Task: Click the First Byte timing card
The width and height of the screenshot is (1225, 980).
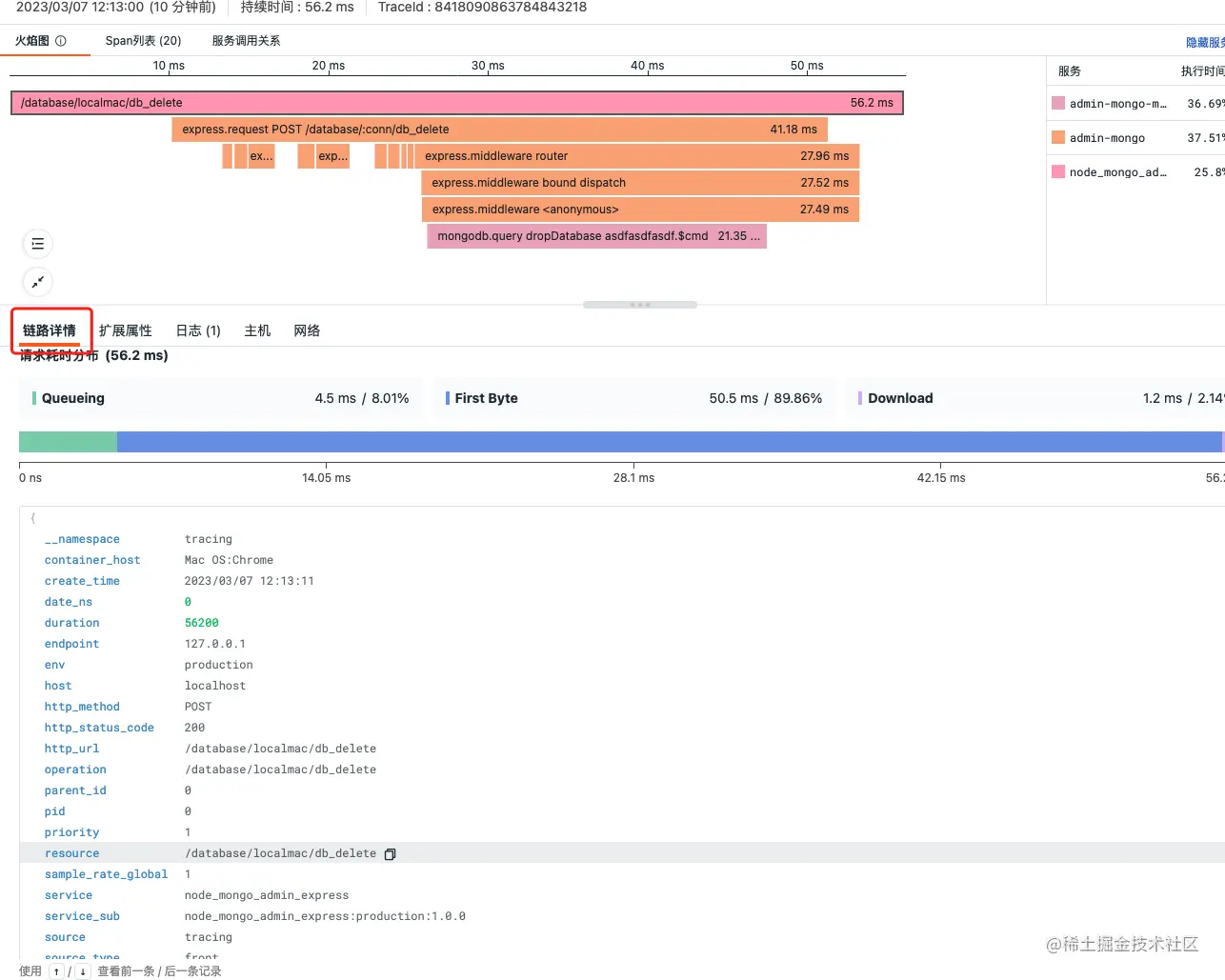Action: [633, 398]
